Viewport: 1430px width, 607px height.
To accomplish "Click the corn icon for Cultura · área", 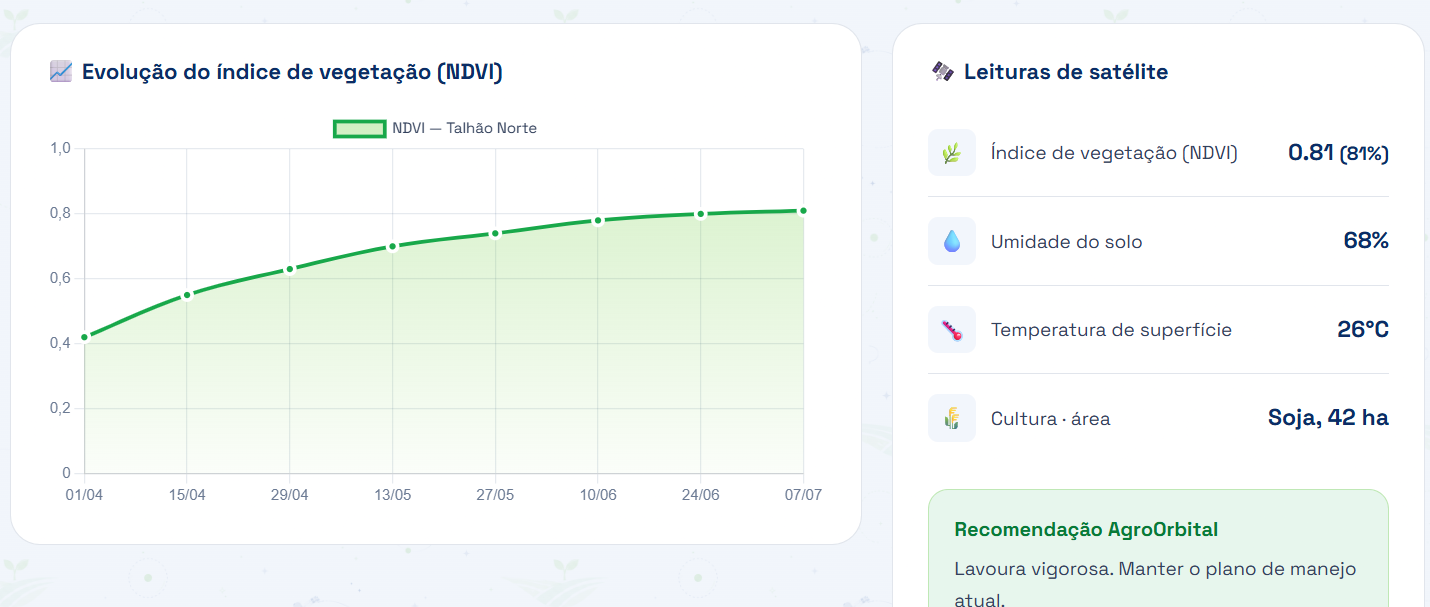I will [952, 418].
